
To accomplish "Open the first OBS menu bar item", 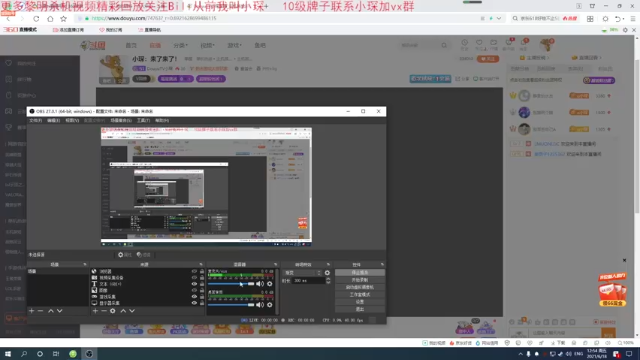I will (x=36, y=120).
